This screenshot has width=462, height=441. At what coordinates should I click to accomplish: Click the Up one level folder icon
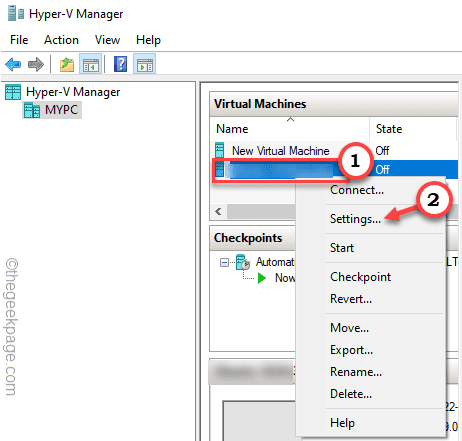click(67, 64)
